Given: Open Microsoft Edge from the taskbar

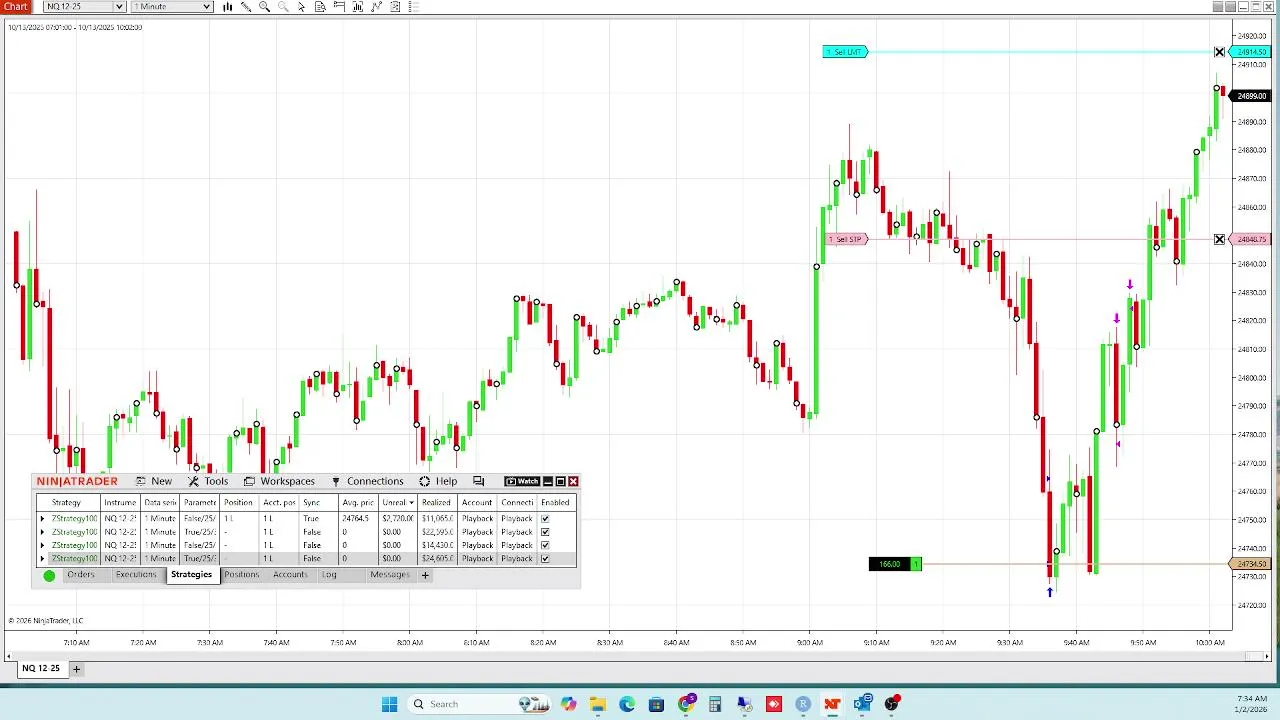Looking at the screenshot, I should 627,704.
